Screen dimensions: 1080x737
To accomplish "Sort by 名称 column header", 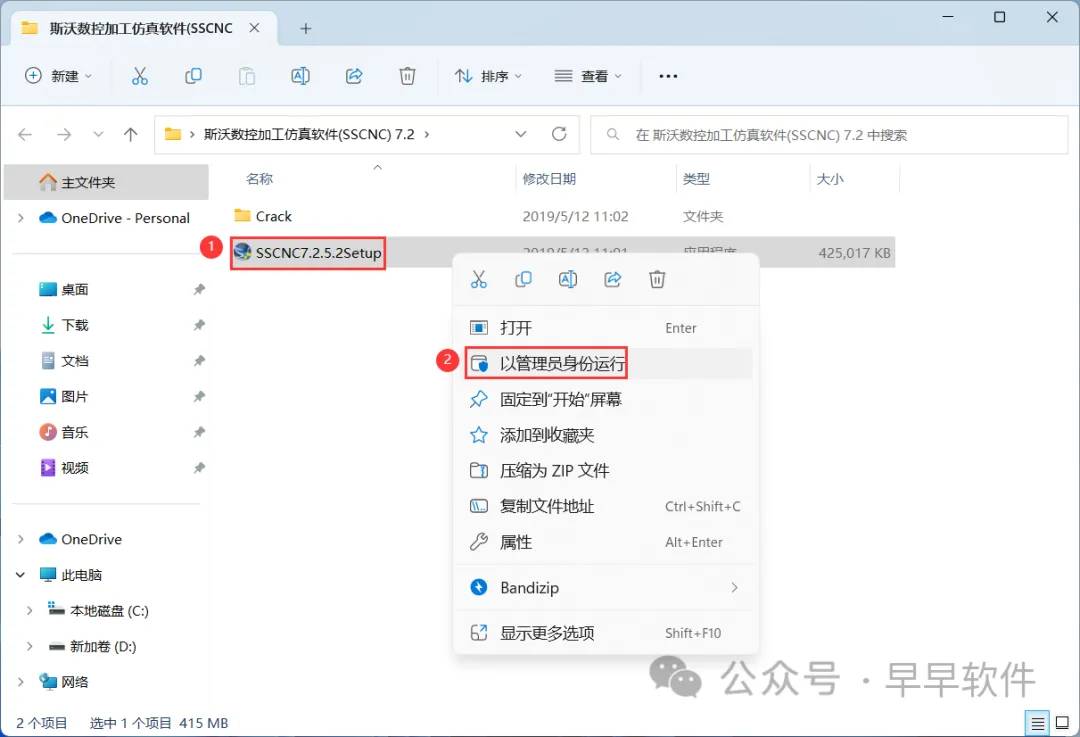I will click(259, 179).
